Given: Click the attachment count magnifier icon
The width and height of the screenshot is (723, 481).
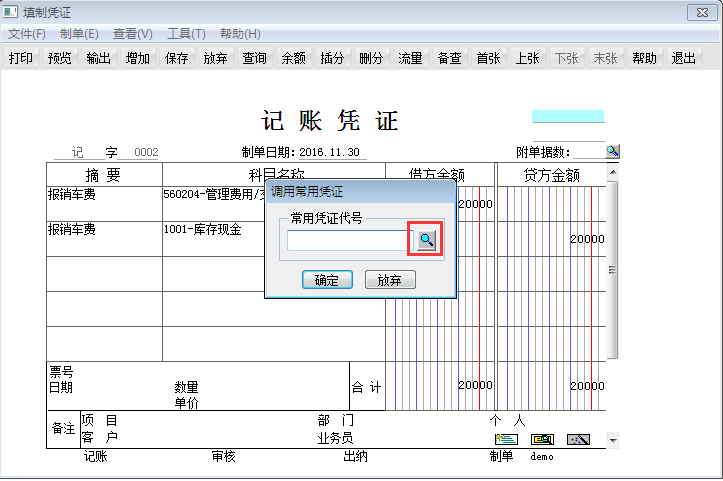Looking at the screenshot, I should [613, 151].
